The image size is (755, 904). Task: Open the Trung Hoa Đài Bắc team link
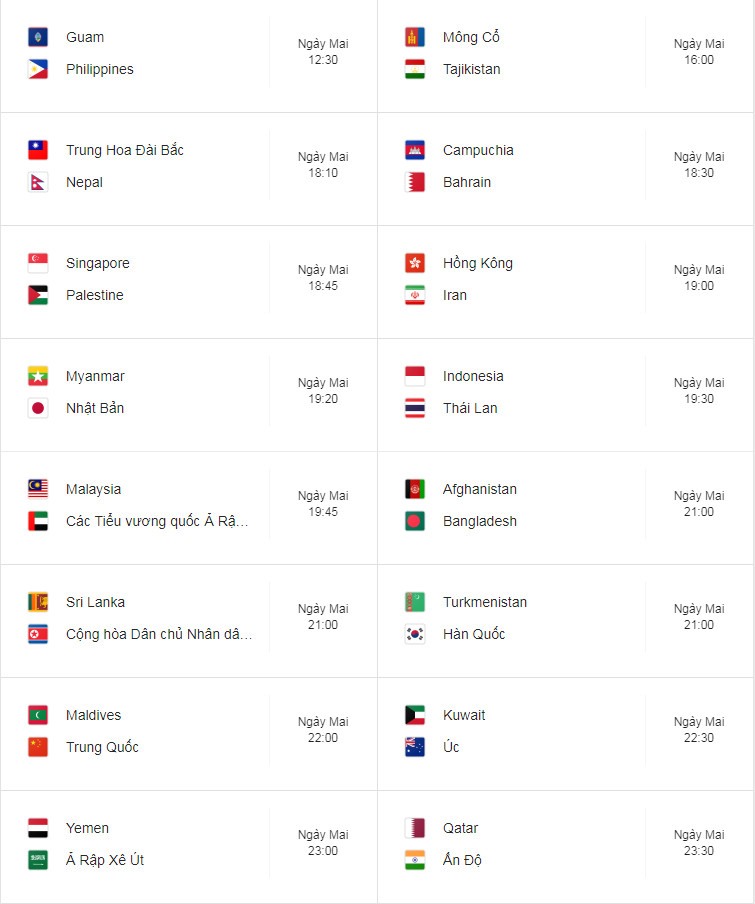pyautogui.click(x=124, y=150)
